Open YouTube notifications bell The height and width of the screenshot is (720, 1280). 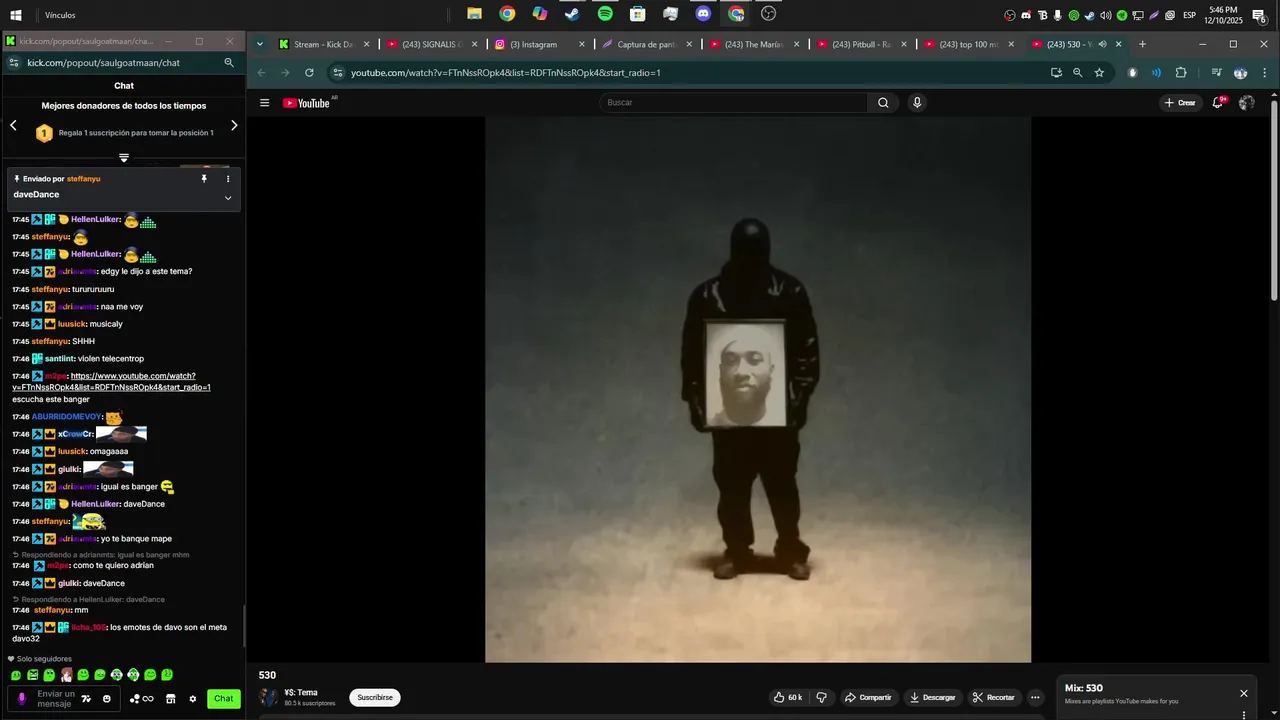[1218, 103]
